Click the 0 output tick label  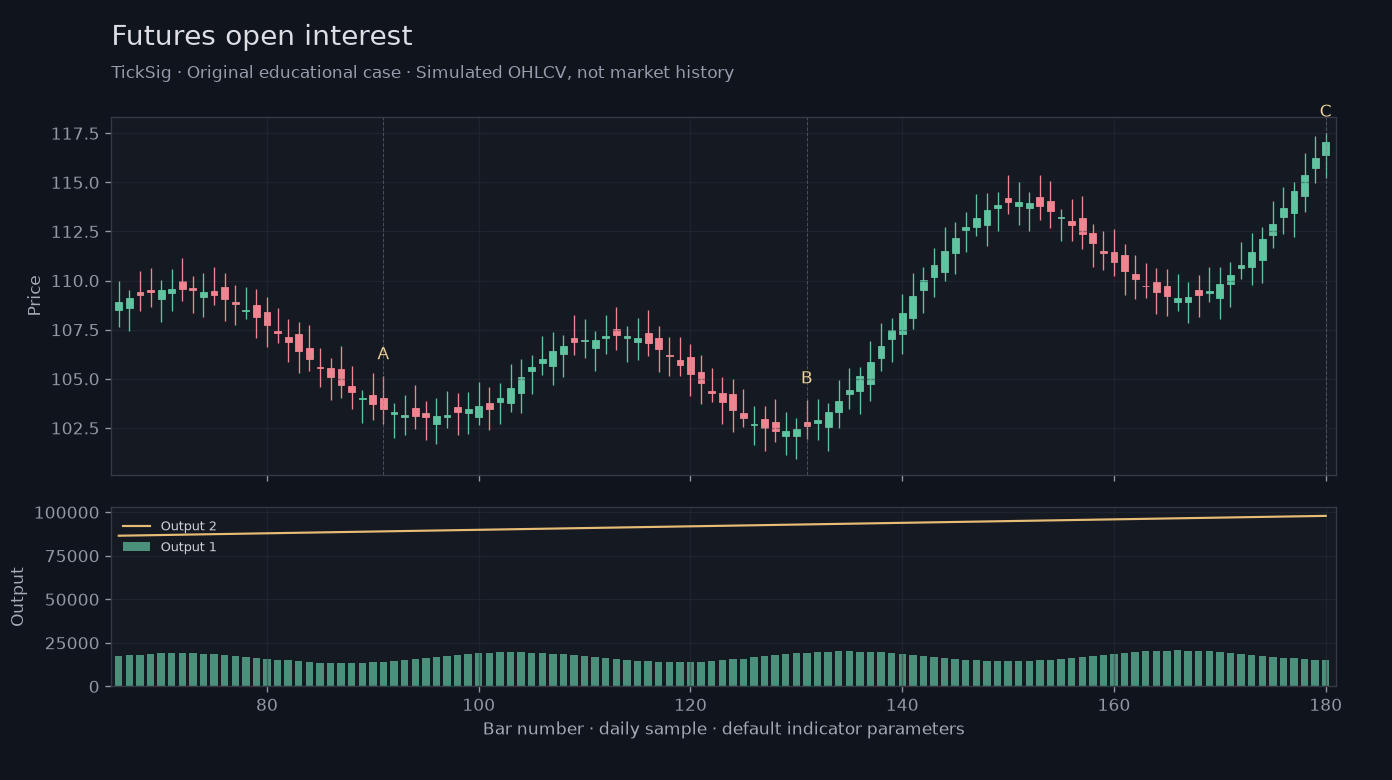pyautogui.click(x=95, y=687)
